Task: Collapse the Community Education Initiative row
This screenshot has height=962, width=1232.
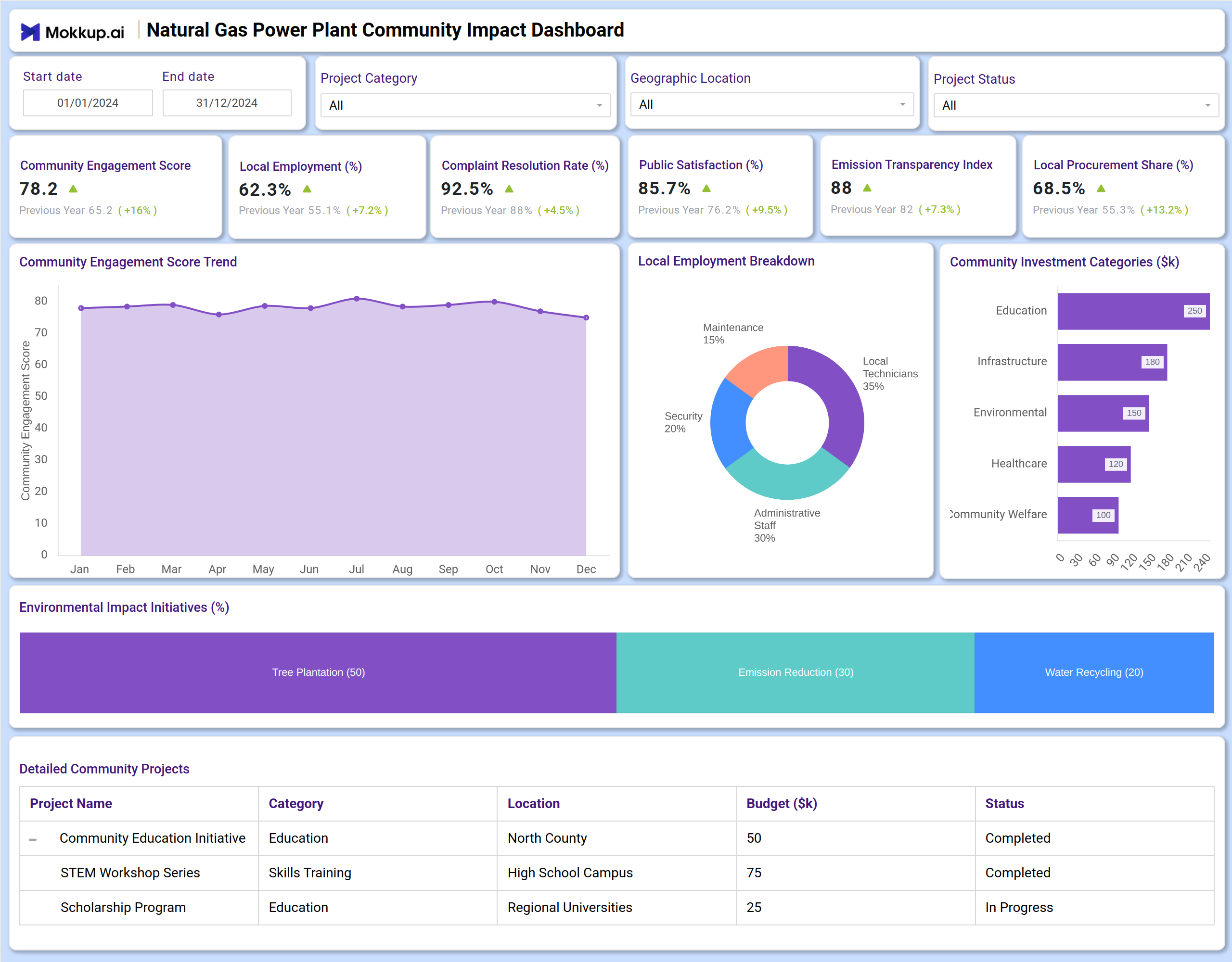Action: (x=33, y=839)
